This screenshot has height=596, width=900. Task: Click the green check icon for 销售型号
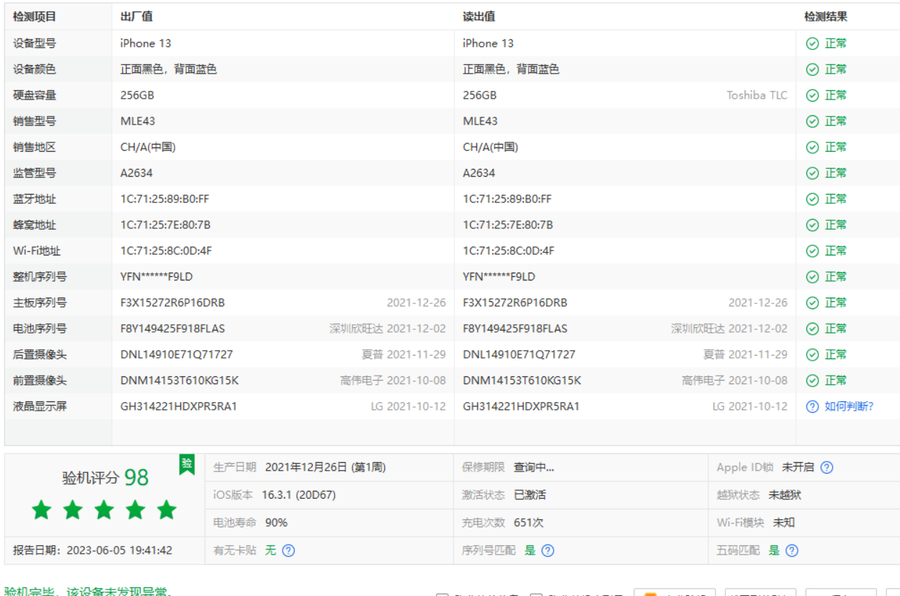[x=812, y=121]
